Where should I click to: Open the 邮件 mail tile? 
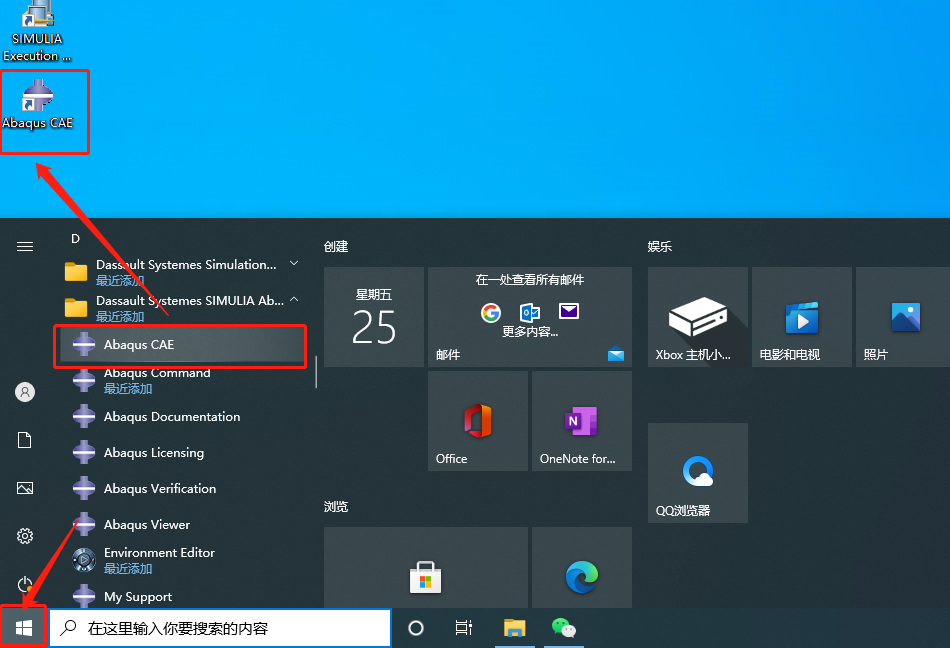pos(530,317)
